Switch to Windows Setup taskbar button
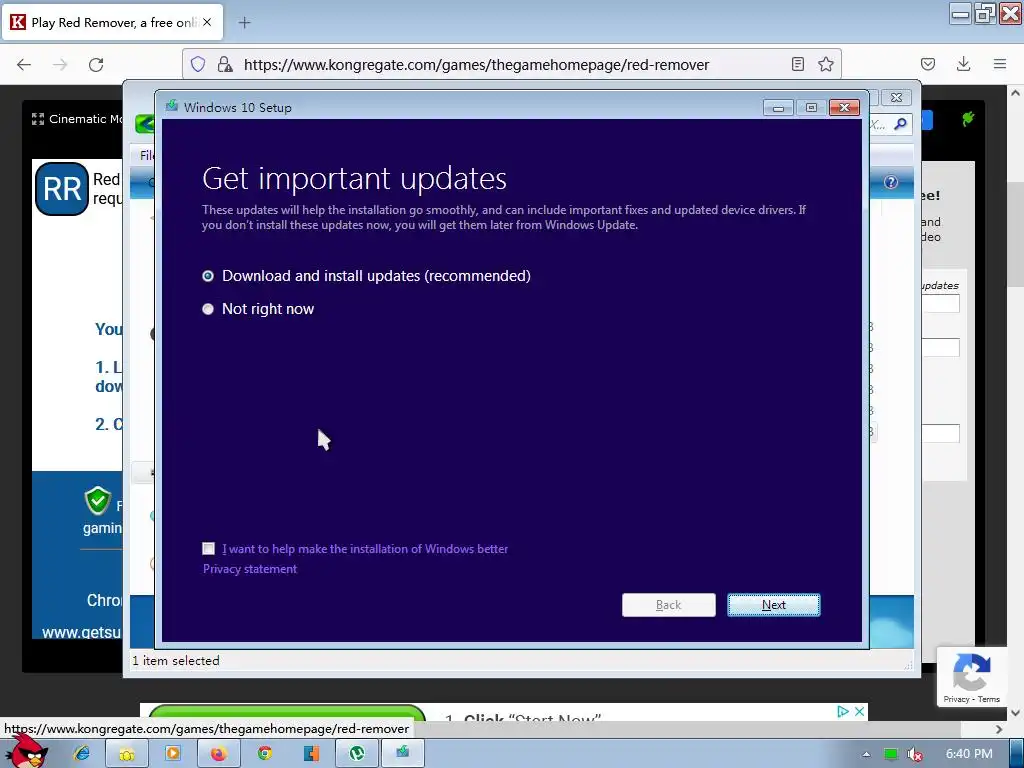This screenshot has width=1024, height=768. pyautogui.click(x=403, y=754)
